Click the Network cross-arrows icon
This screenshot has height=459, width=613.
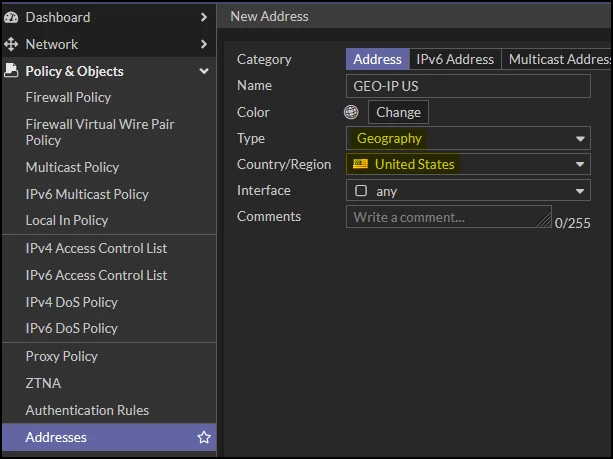point(11,44)
